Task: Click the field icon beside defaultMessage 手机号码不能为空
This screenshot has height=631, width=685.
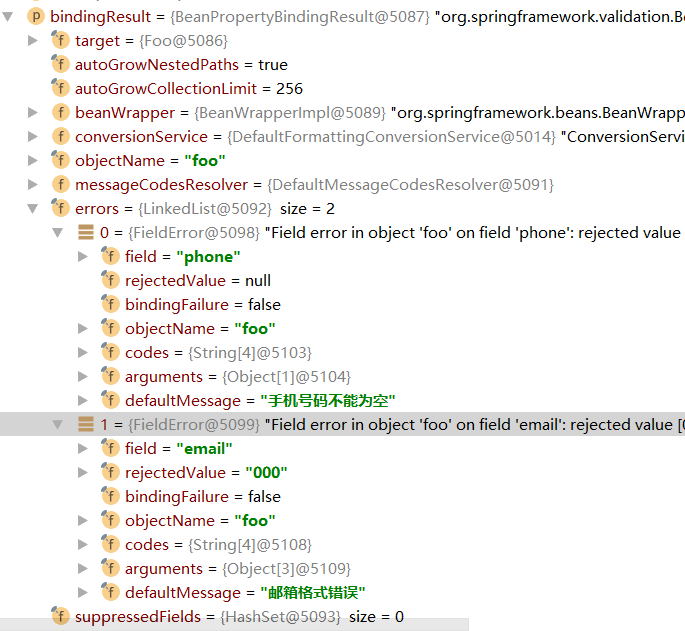Action: click(111, 400)
